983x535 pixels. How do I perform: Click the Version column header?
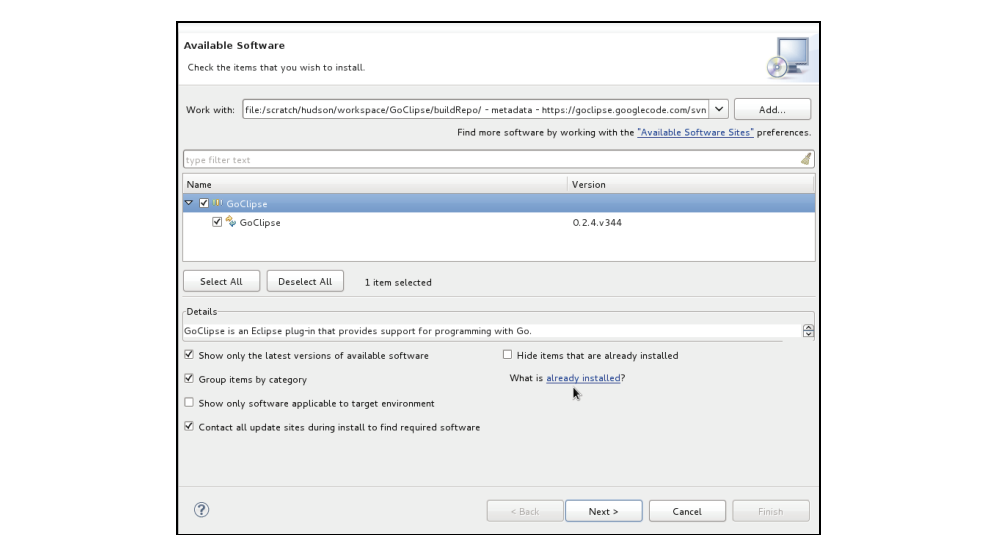(x=691, y=184)
